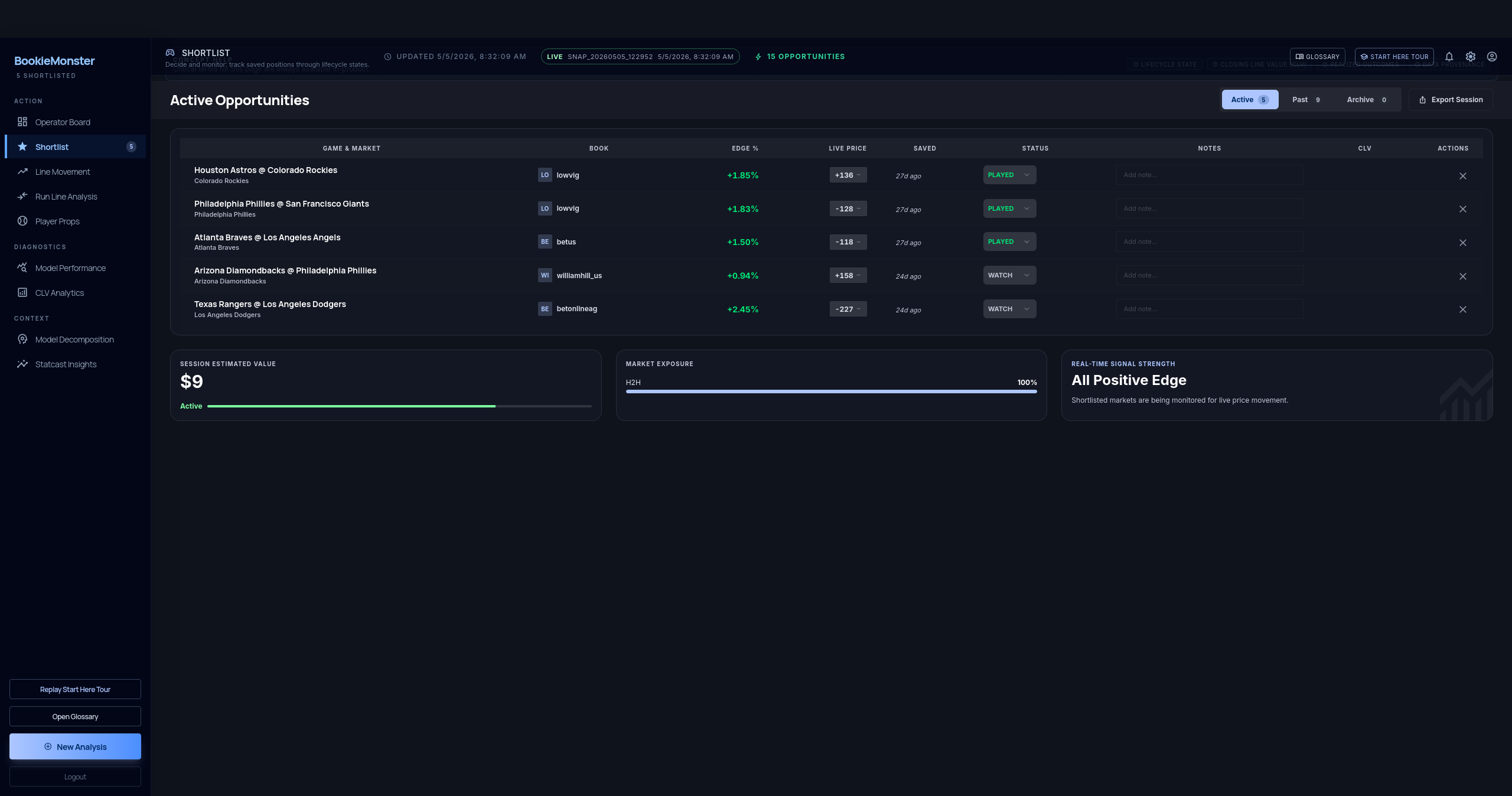Click the Run Line Analysis icon
This screenshot has height=796, width=1512.
22,196
